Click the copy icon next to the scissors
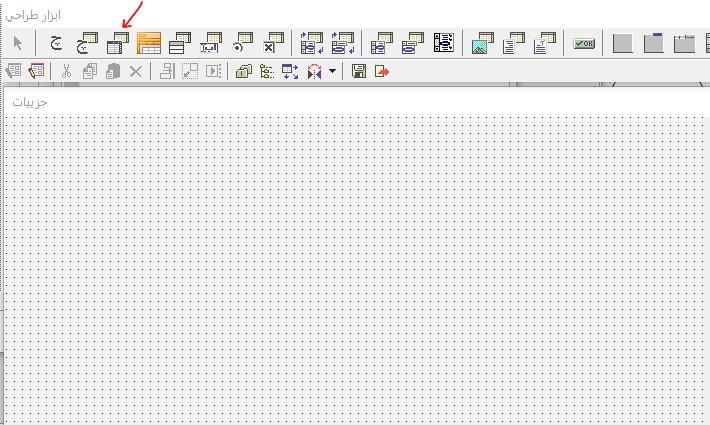Viewport: 710px width, 425px height. click(89, 71)
